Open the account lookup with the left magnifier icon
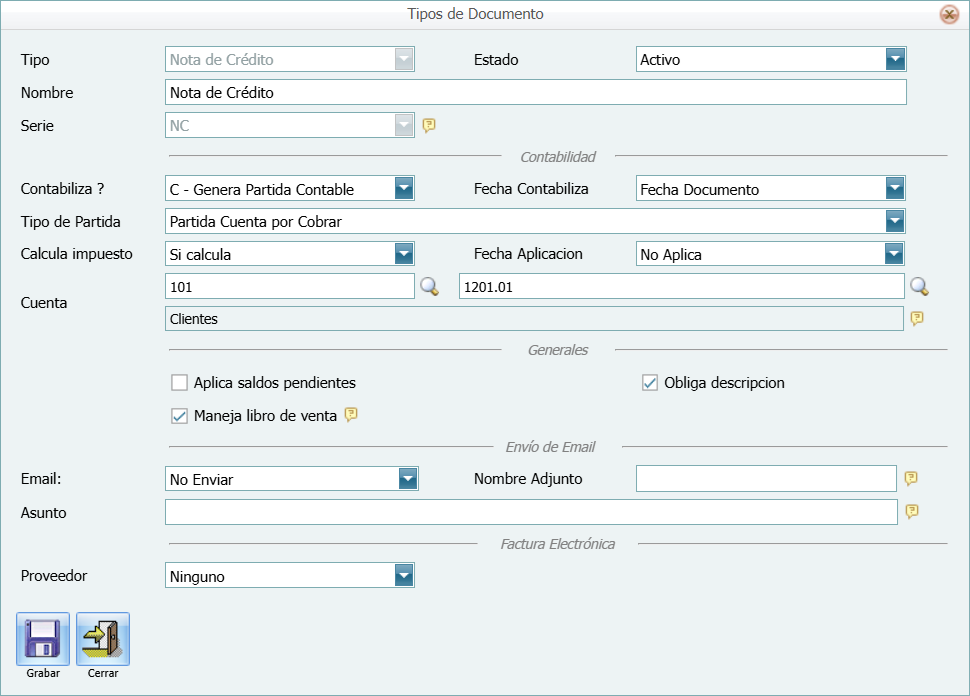The height and width of the screenshot is (696, 970). click(x=428, y=286)
